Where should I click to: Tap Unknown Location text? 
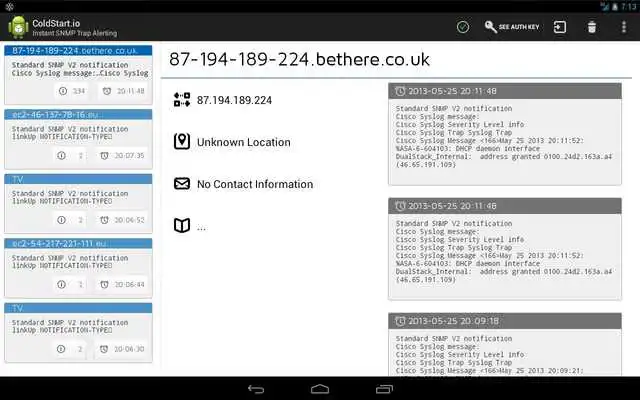244,142
